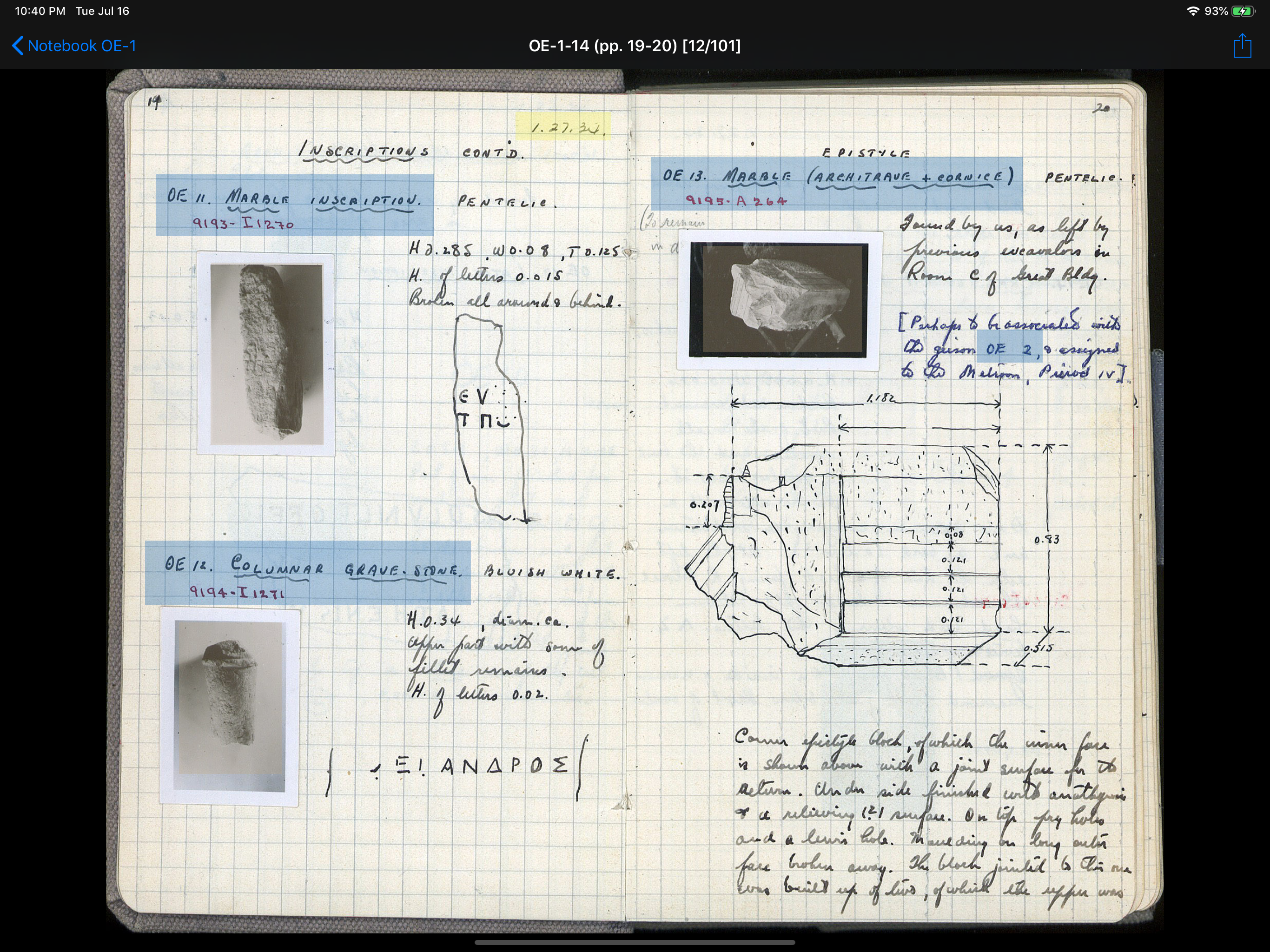Tap the 0.207 dimension label
This screenshot has width=1270, height=952.
pyautogui.click(x=704, y=505)
